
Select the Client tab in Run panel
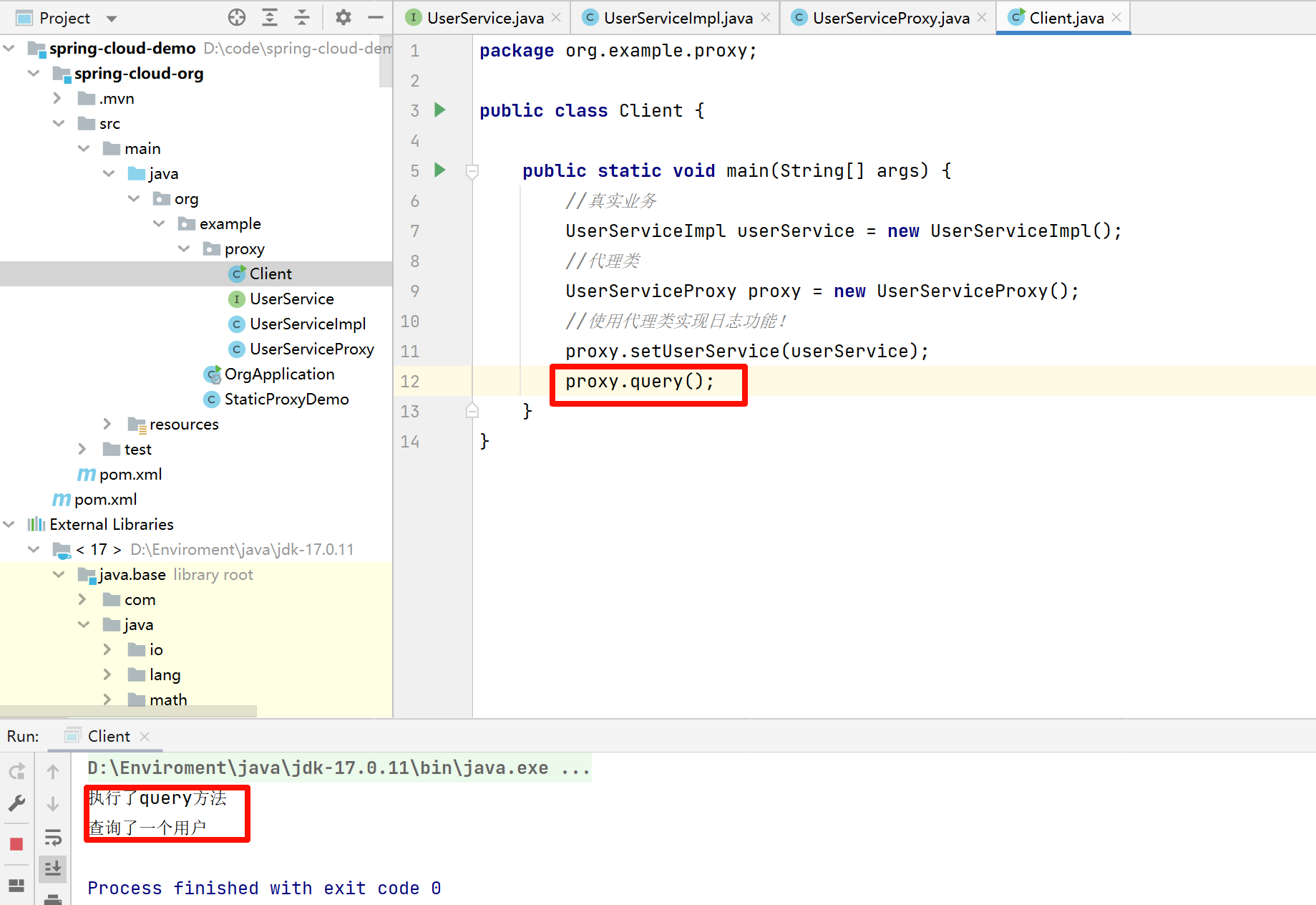click(109, 736)
